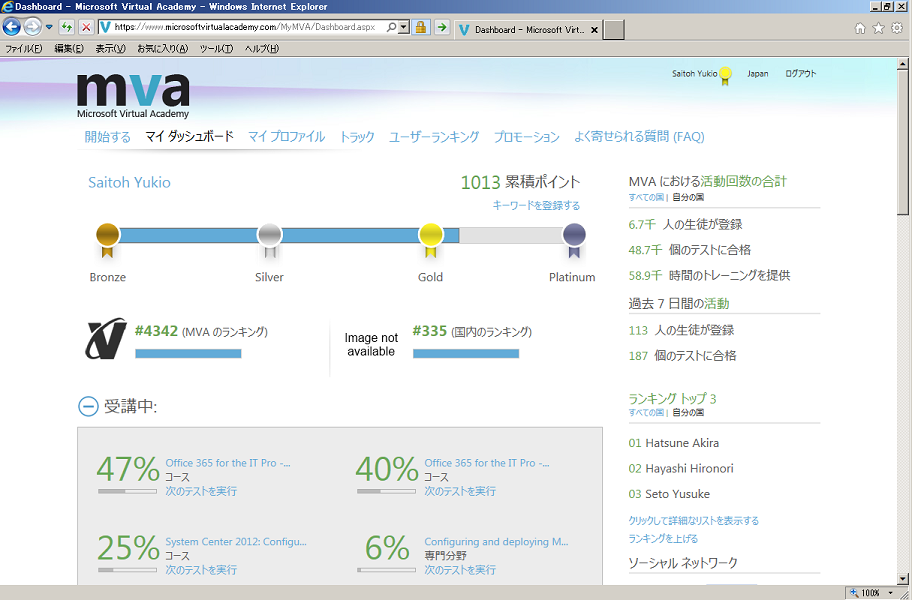Viewport: 912px width, 600px height.
Task: Open the browser Favorites star icon
Action: (878, 28)
